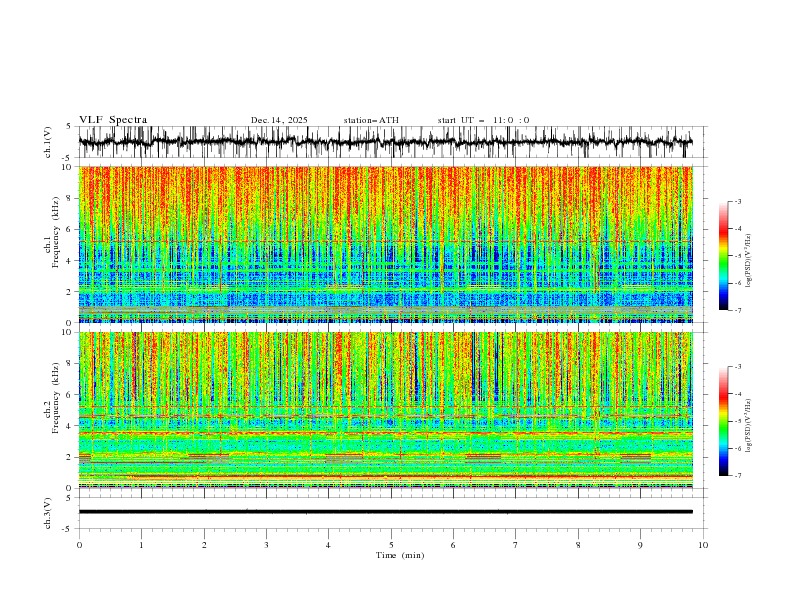The image size is (792, 612).
Task: Click the log(PSD) label beside ch.1 colorbar
Action: (x=749, y=261)
